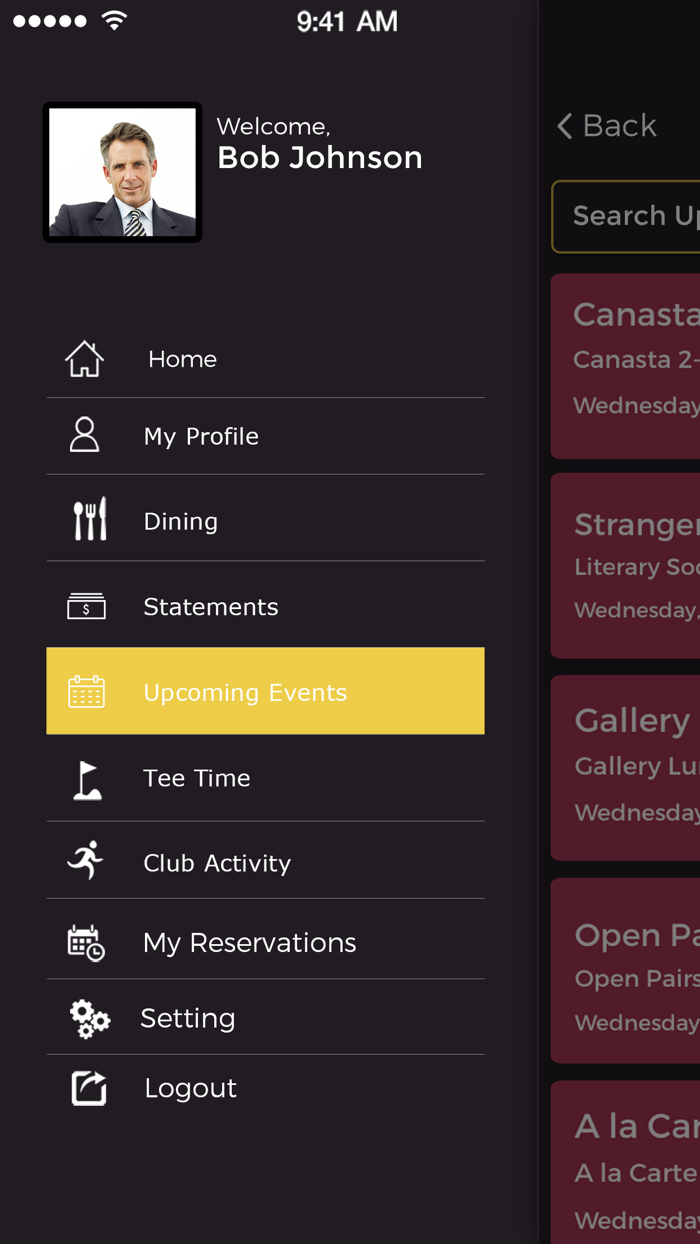
Task: Click the Logout text label
Action: (190, 1088)
